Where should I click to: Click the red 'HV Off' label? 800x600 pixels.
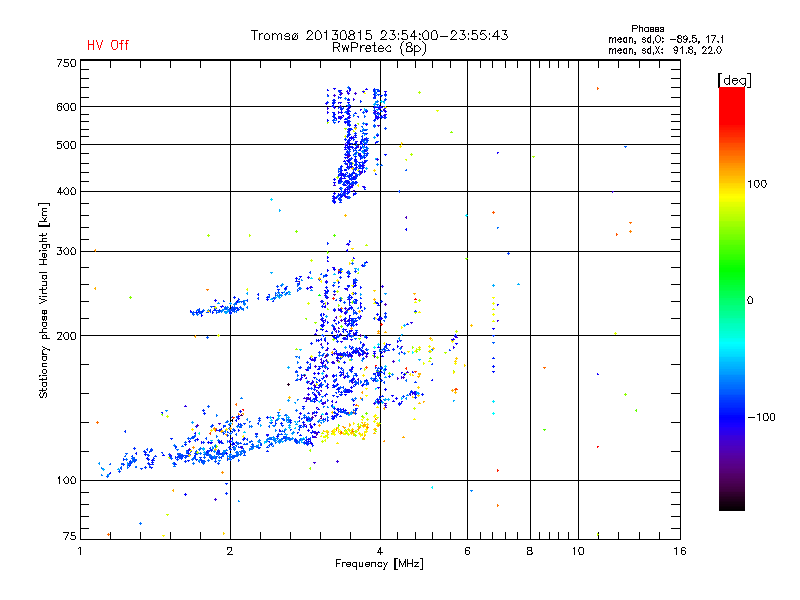click(x=108, y=45)
